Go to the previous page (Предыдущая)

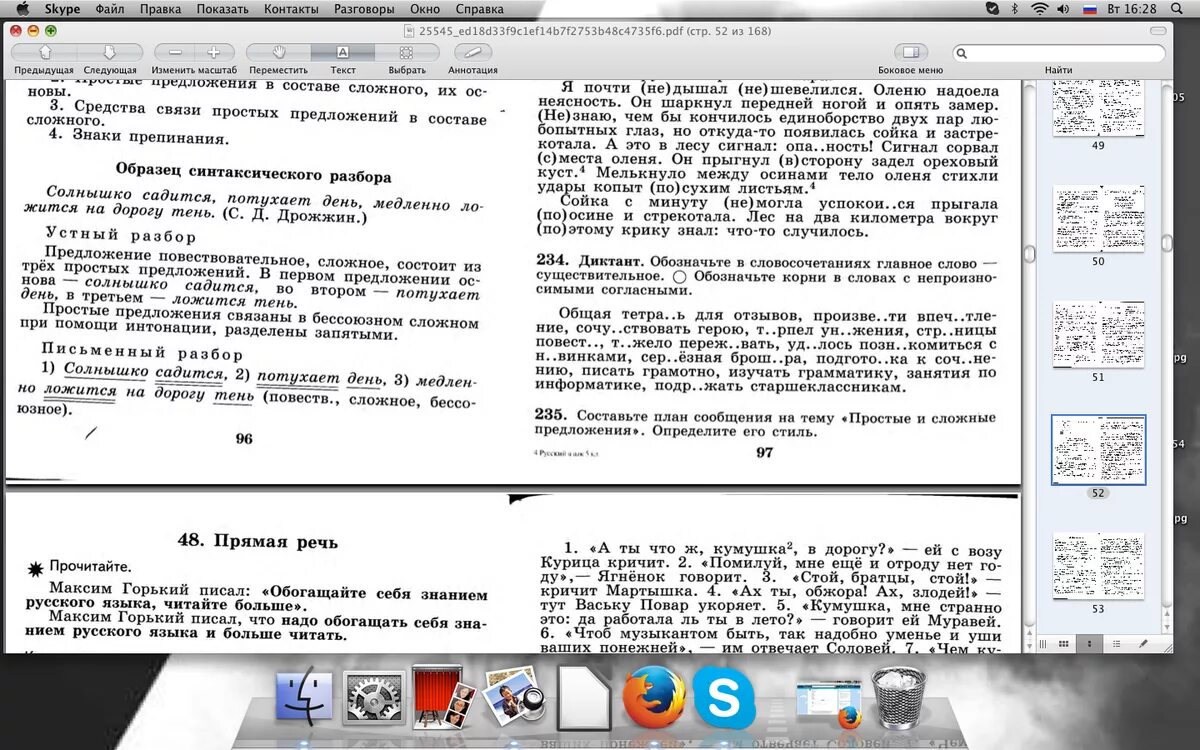point(44,52)
